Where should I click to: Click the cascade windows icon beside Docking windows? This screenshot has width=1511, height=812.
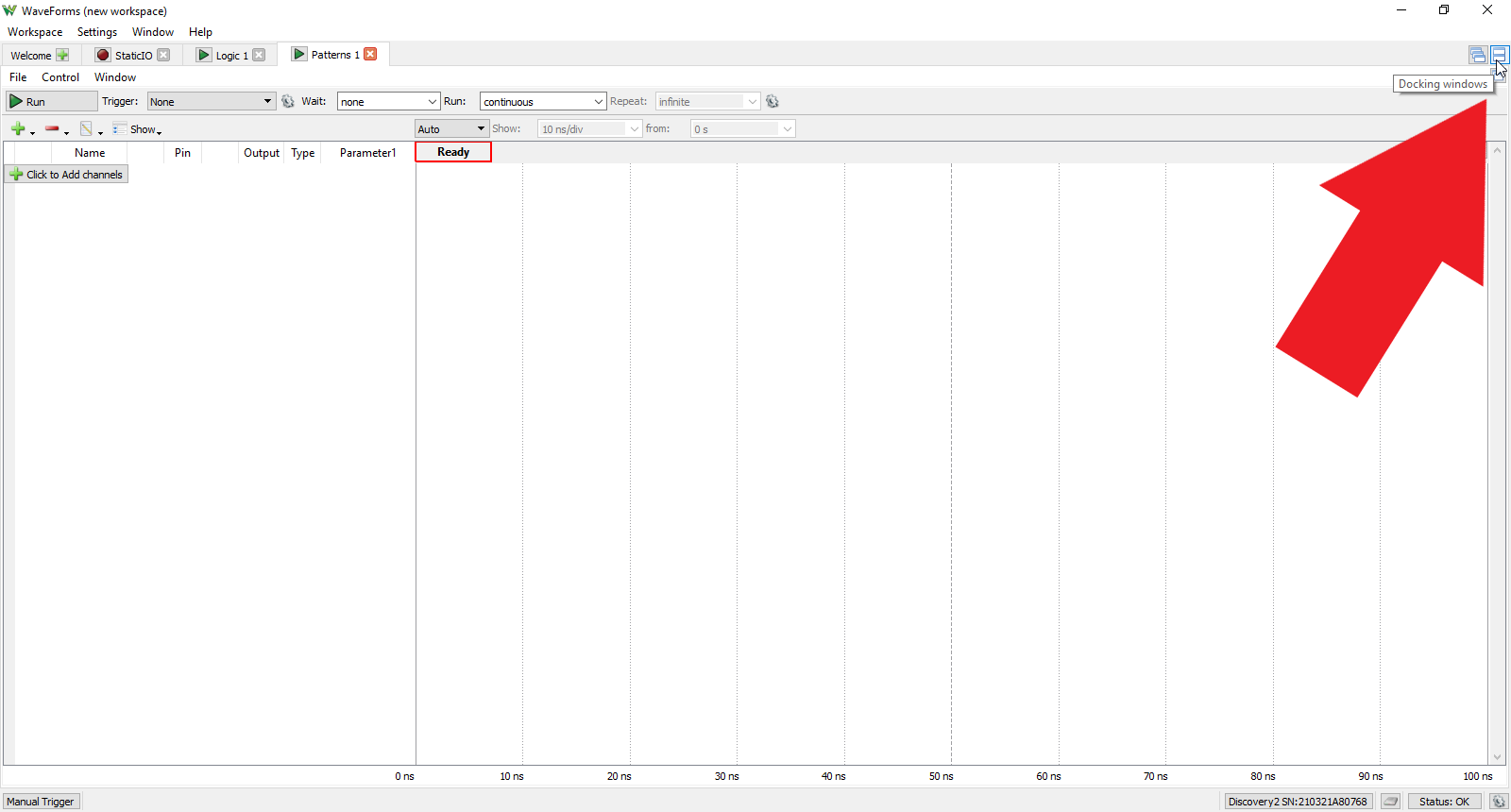[1478, 55]
